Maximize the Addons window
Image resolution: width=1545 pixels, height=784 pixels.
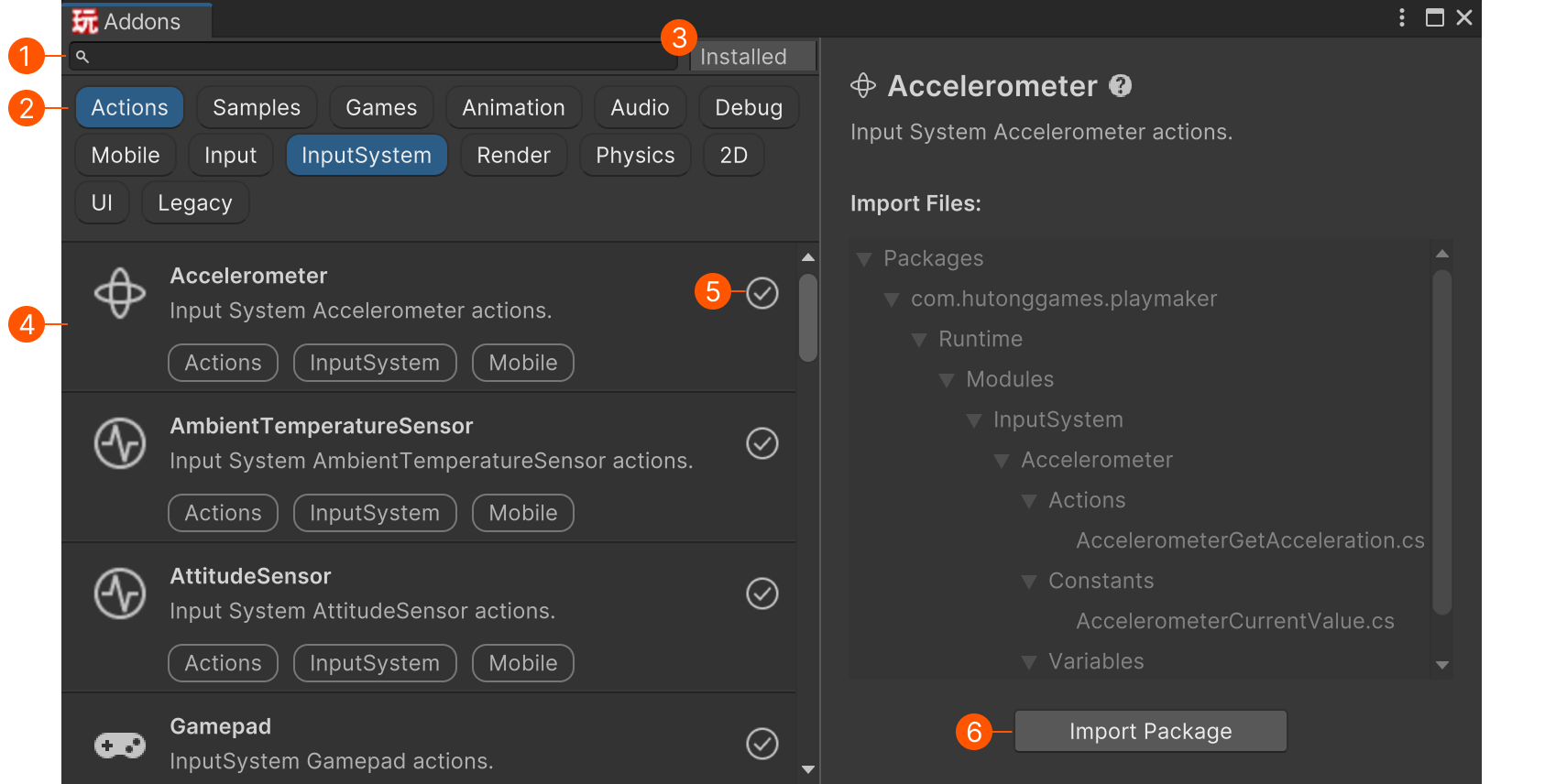tap(1435, 17)
